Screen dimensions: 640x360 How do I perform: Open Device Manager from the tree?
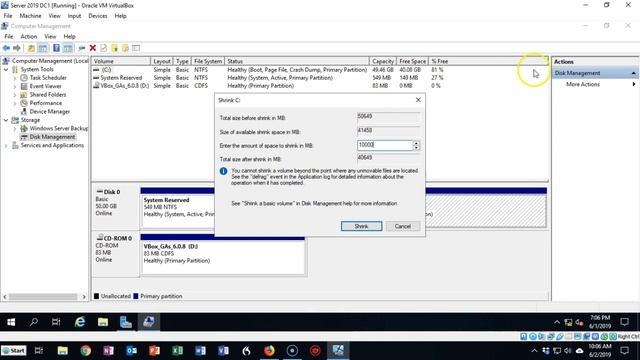pos(49,111)
